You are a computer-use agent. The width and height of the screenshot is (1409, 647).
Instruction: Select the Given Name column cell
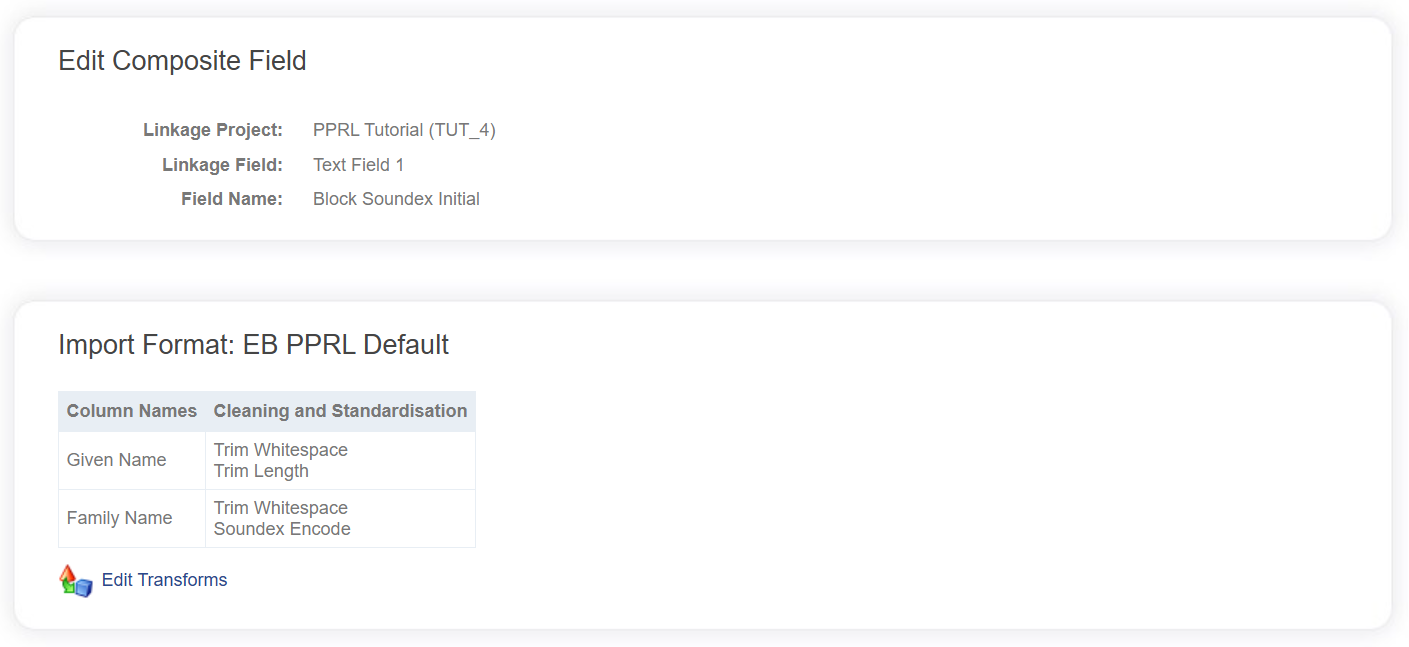pyautogui.click(x=117, y=460)
